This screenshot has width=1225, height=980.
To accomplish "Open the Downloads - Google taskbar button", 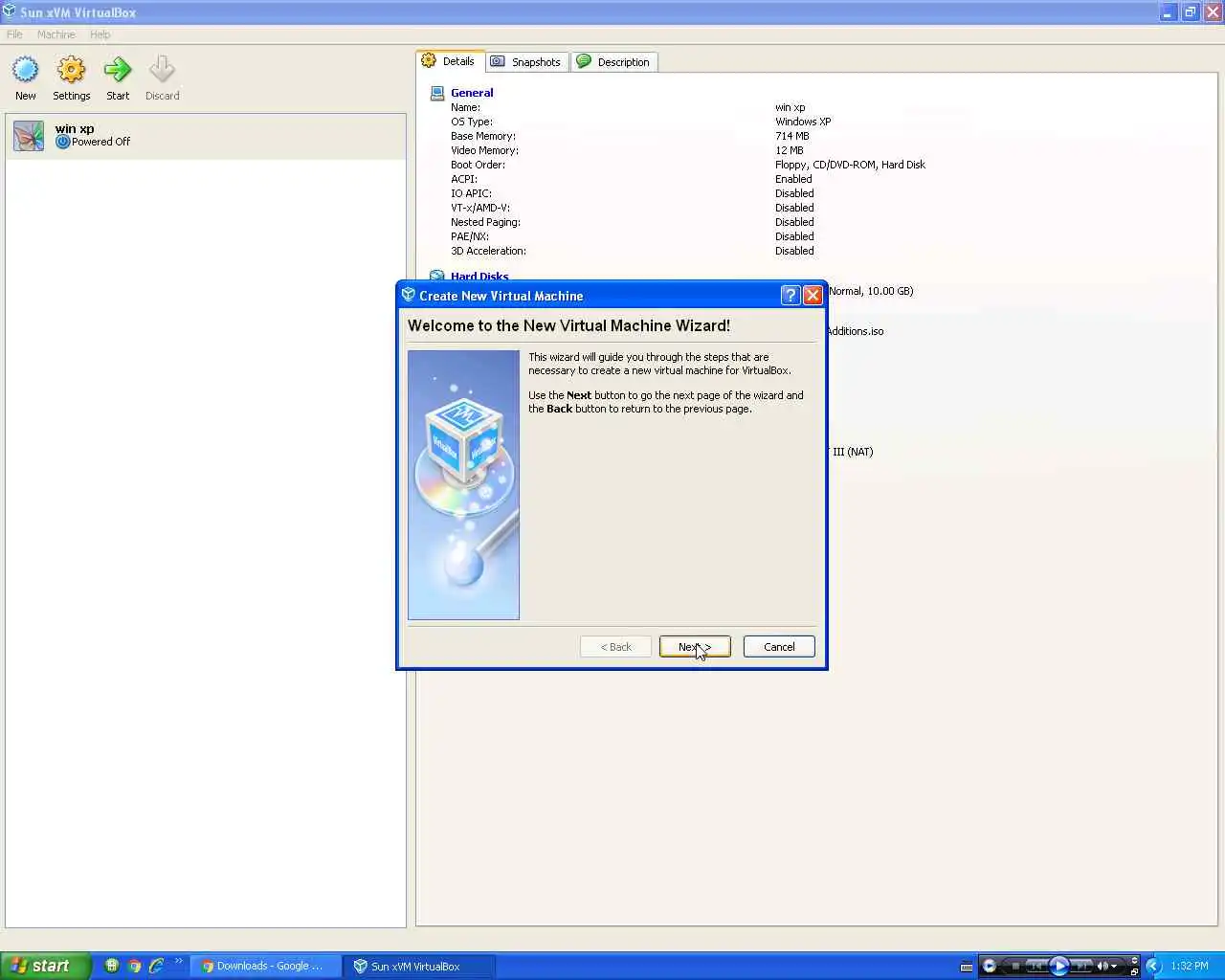I will [x=265, y=967].
